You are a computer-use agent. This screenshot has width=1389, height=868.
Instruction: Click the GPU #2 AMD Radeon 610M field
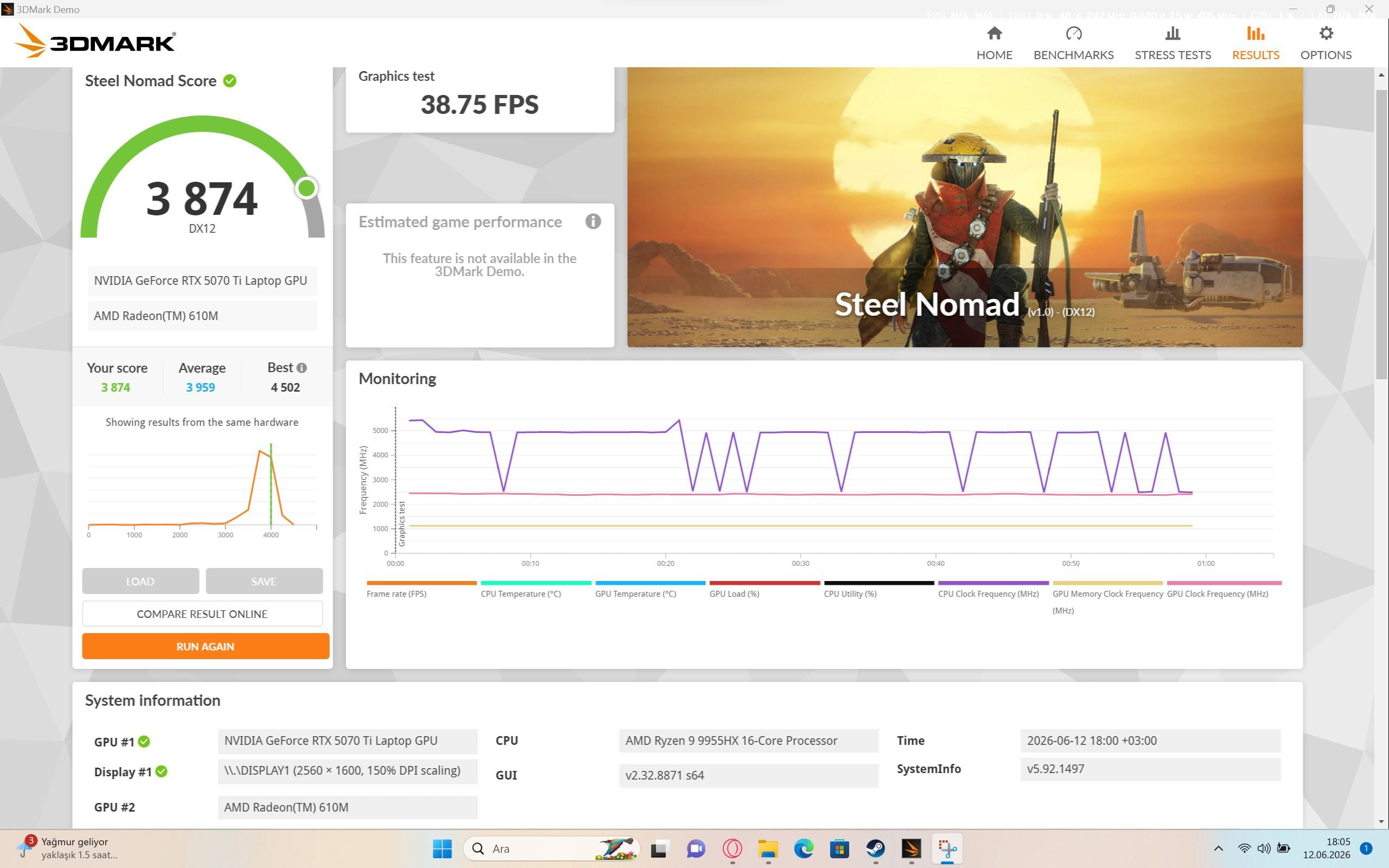[x=347, y=807]
